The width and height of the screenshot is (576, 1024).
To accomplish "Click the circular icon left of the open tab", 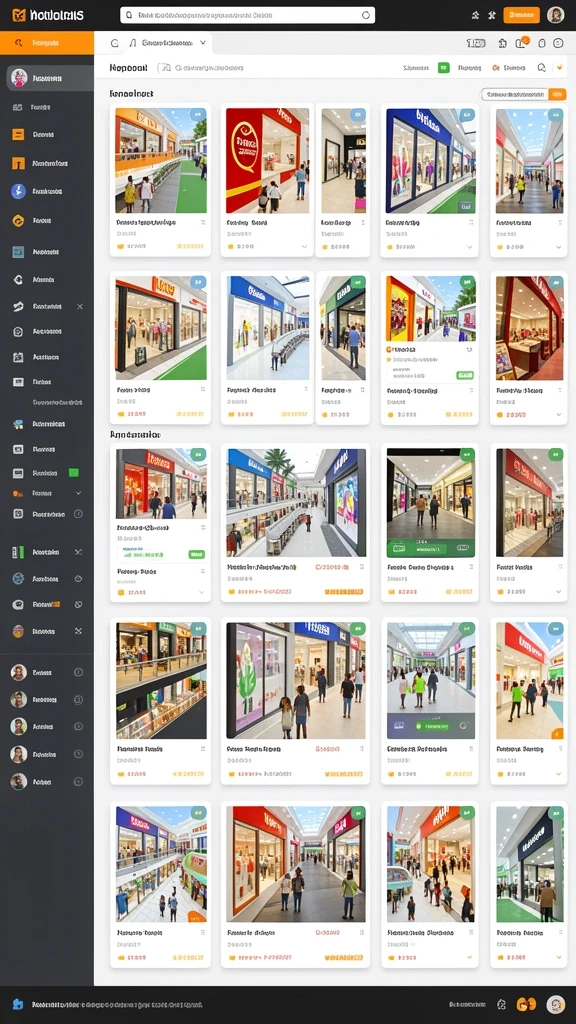I will pyautogui.click(x=115, y=43).
